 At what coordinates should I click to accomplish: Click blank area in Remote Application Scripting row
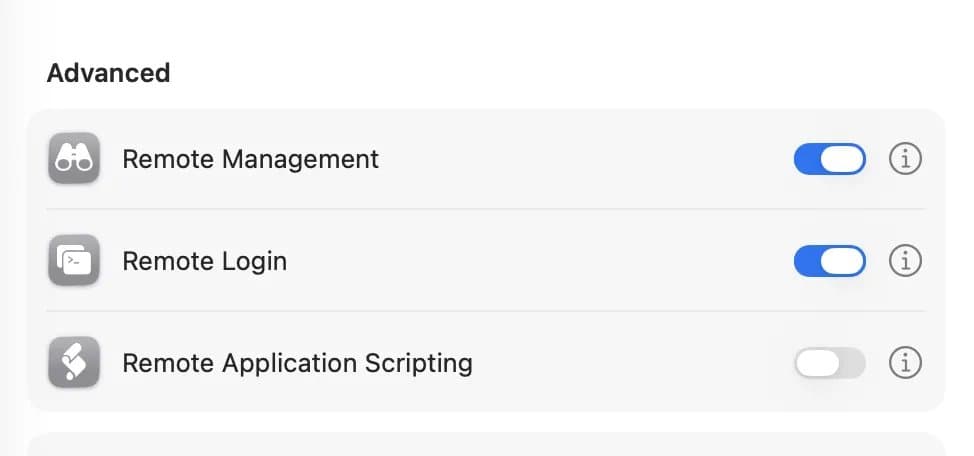(x=630, y=362)
